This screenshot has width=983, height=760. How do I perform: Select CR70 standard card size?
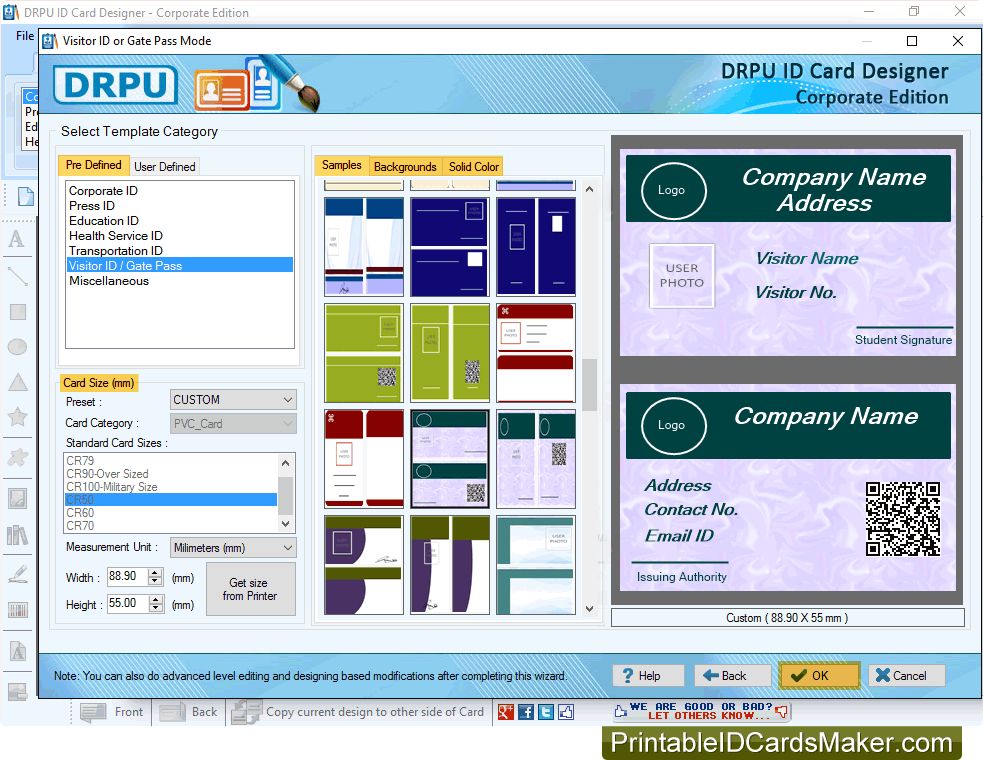pos(171,525)
